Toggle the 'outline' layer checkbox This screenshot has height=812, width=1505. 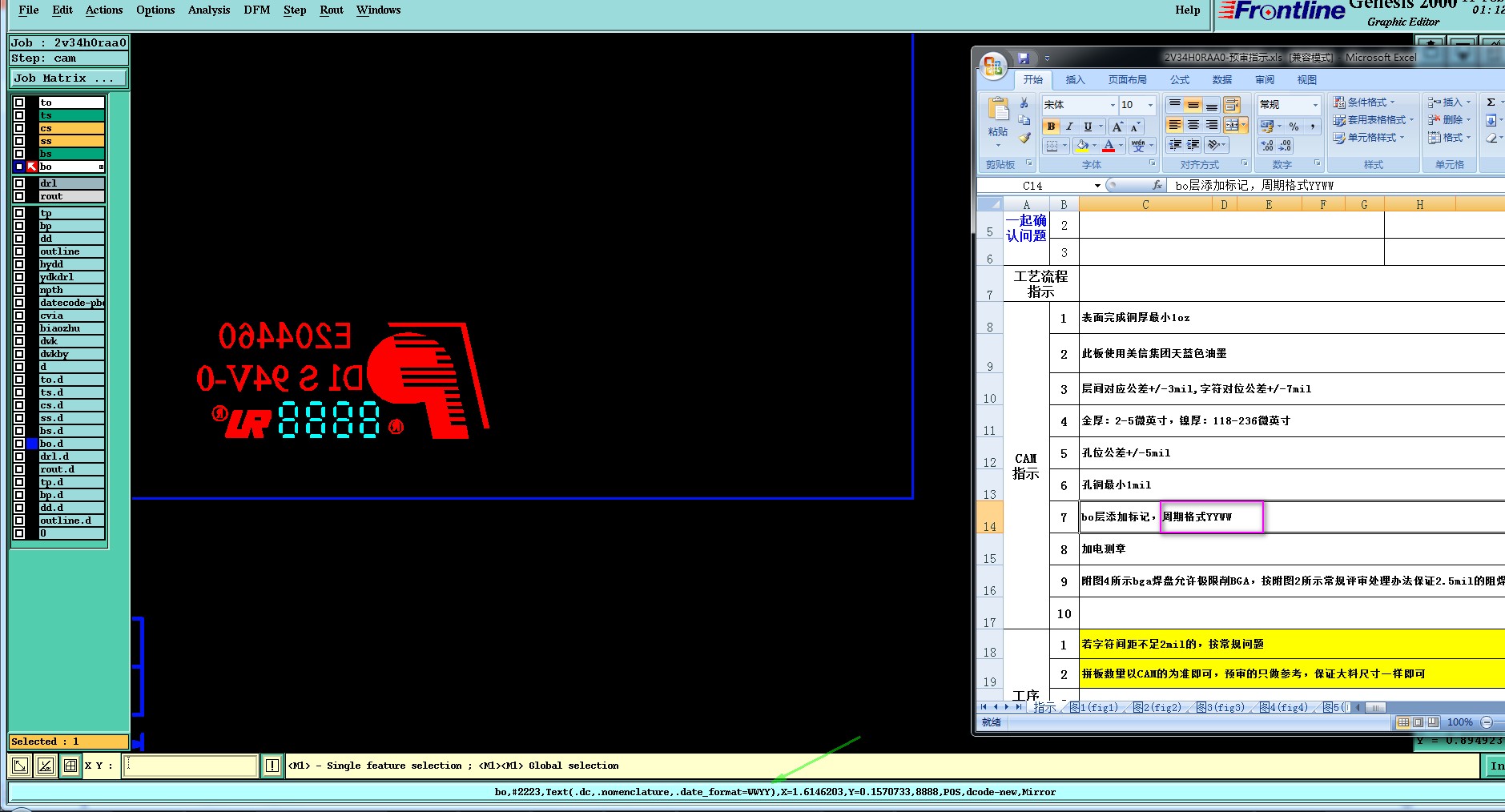(x=19, y=251)
